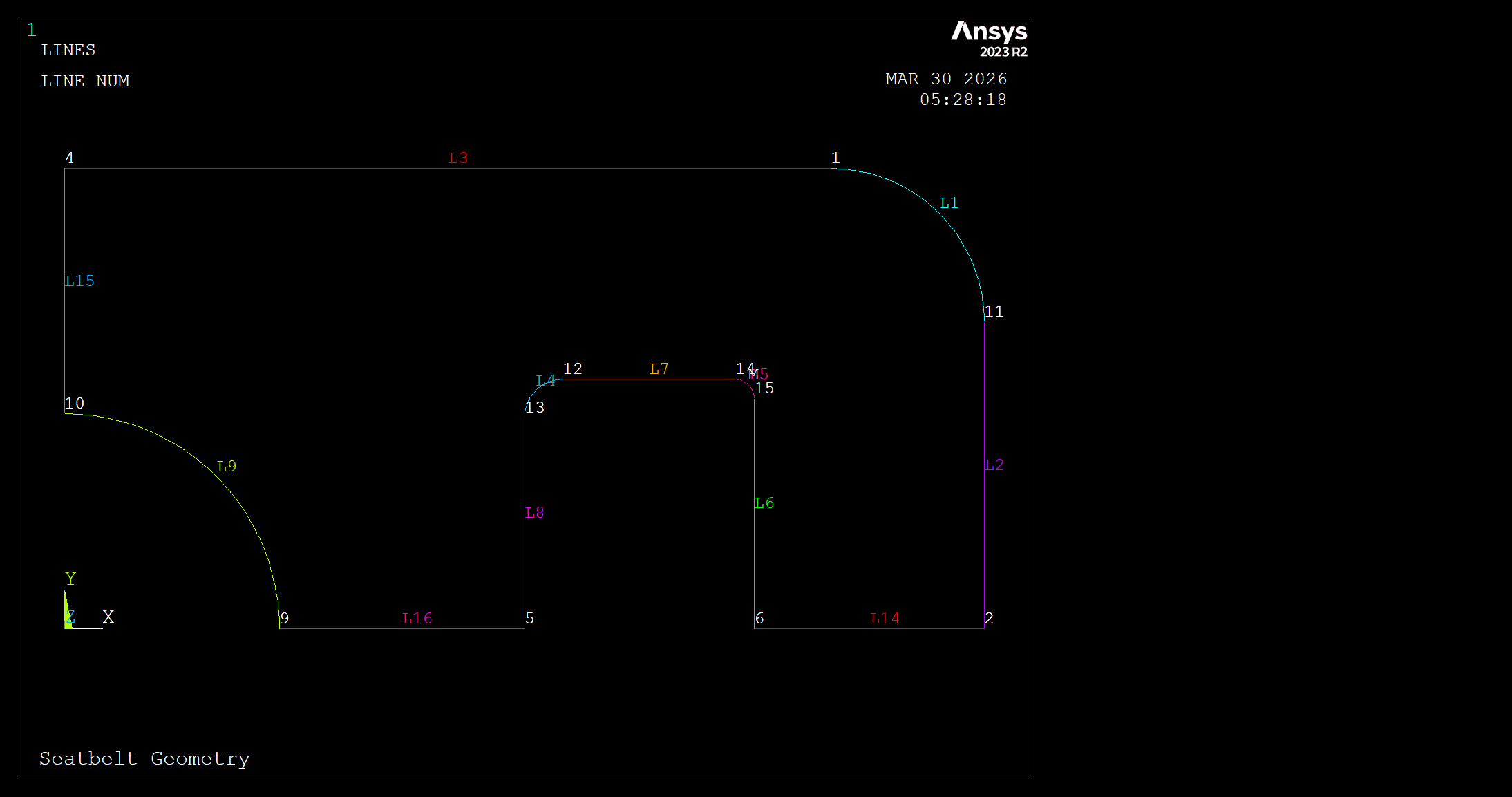Select keypoint number 10
The width and height of the screenshot is (1512, 797).
coord(75,404)
